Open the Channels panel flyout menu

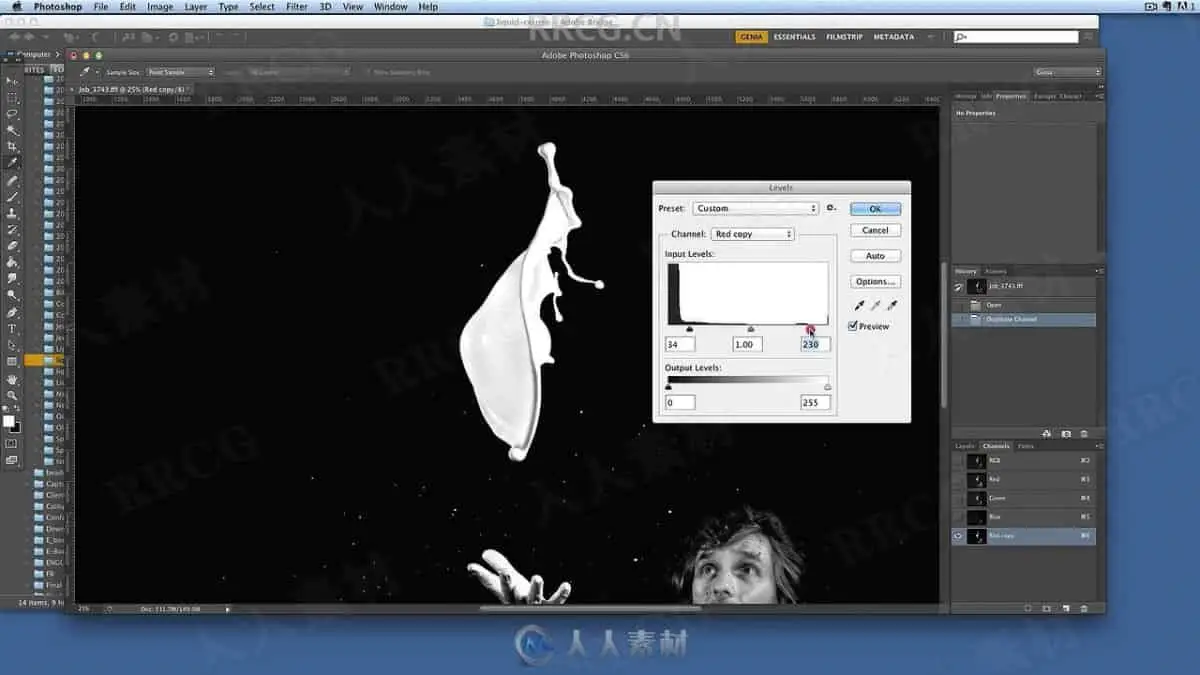tap(1100, 446)
